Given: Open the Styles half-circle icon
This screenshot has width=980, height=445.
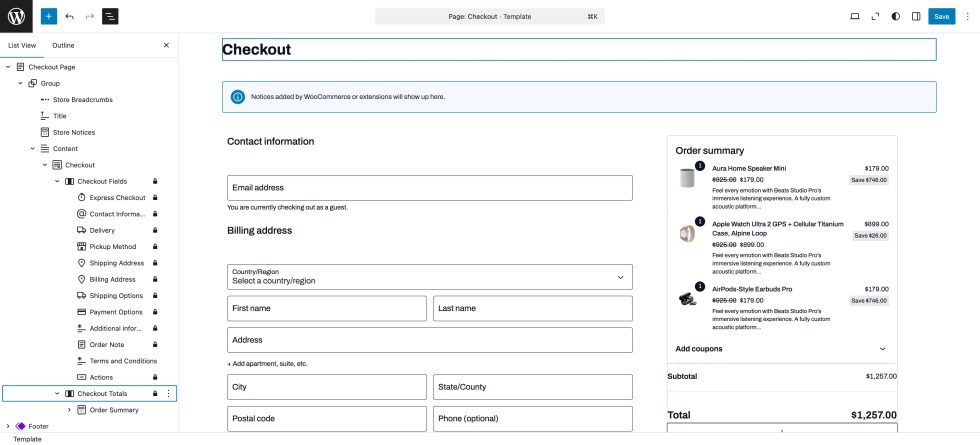Looking at the screenshot, I should (x=896, y=16).
